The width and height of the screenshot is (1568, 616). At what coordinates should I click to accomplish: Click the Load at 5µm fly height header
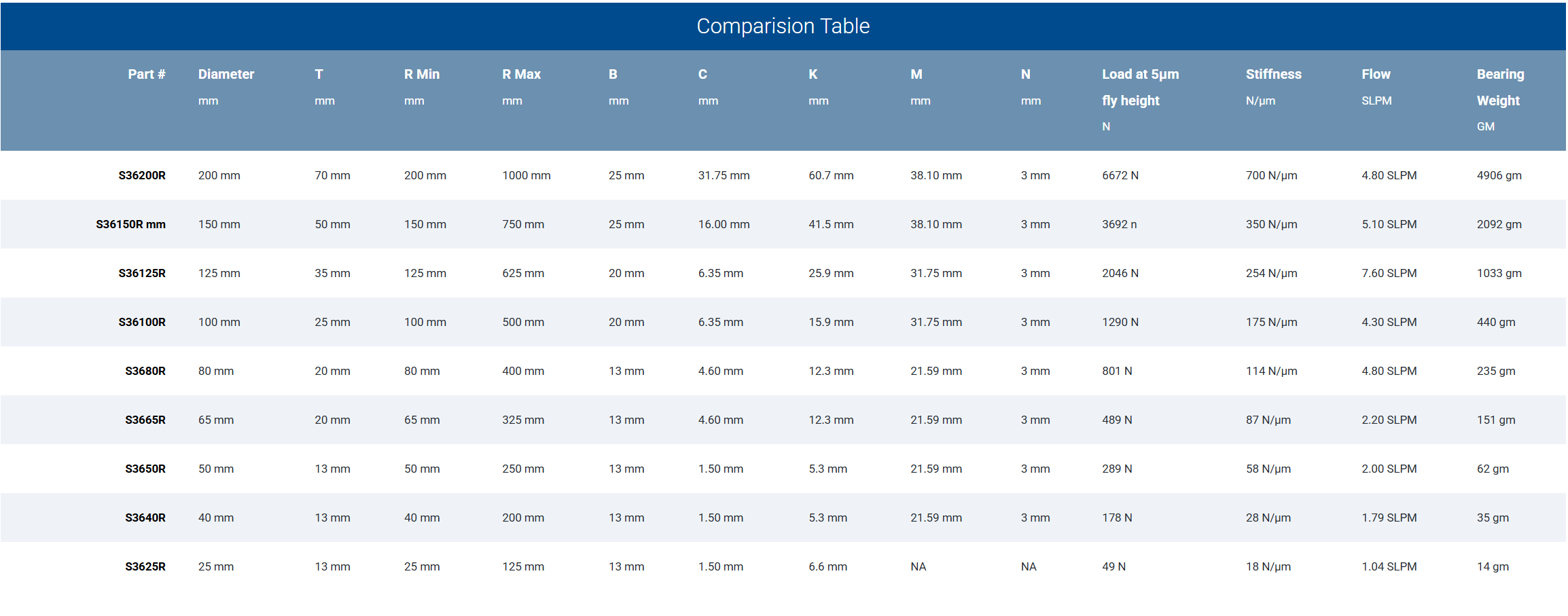click(x=1140, y=87)
